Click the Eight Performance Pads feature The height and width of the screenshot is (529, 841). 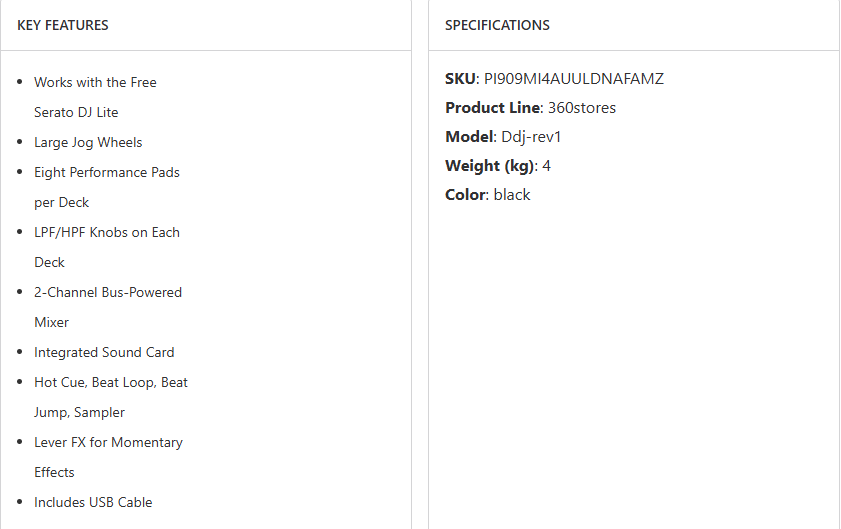(107, 172)
